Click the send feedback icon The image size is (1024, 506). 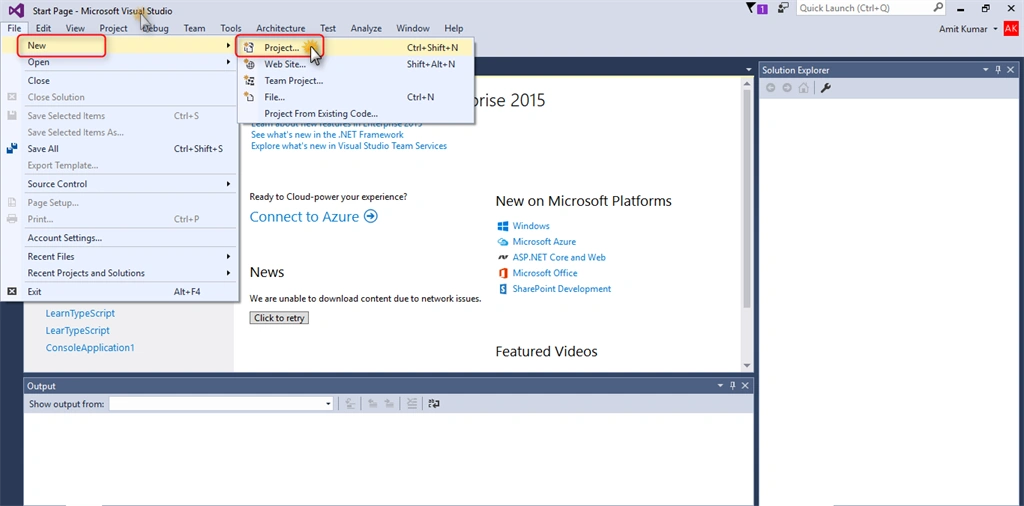(x=784, y=8)
